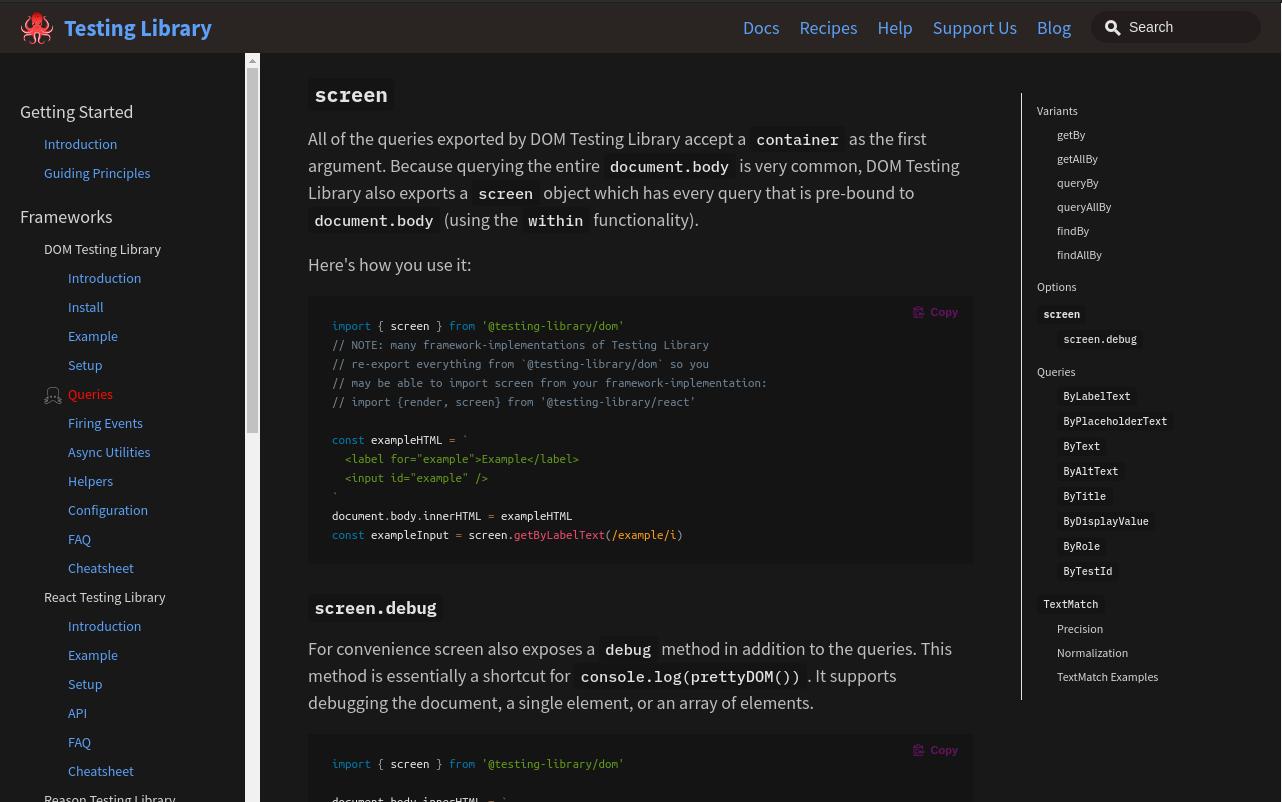This screenshot has height=802, width=1282.
Task: Open React Testing Library Introduction
Action: click(x=104, y=626)
